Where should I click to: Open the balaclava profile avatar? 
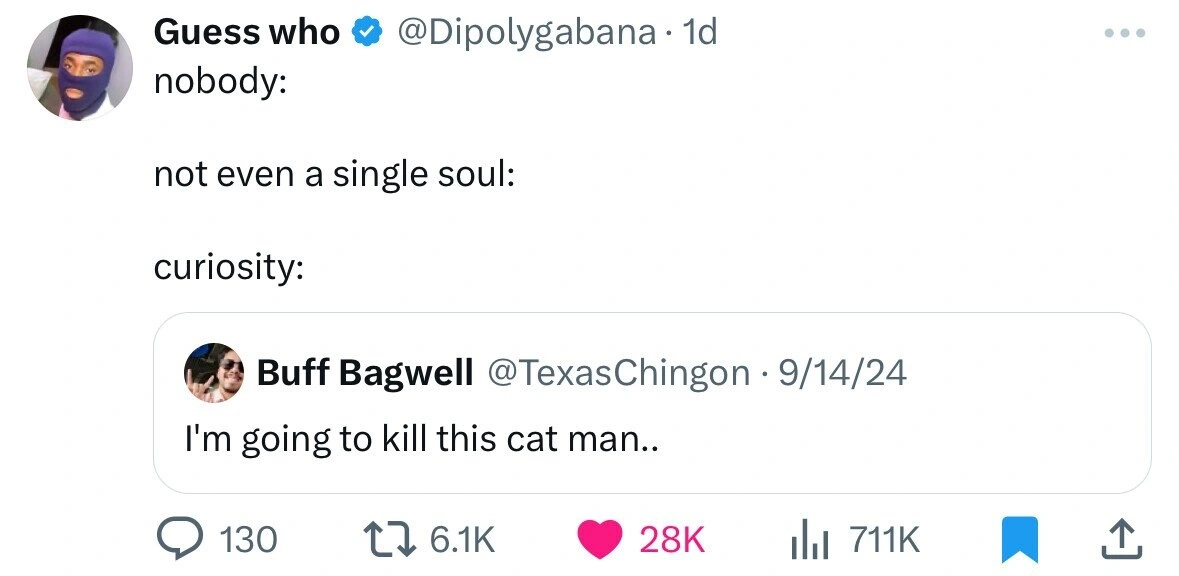(x=80, y=68)
